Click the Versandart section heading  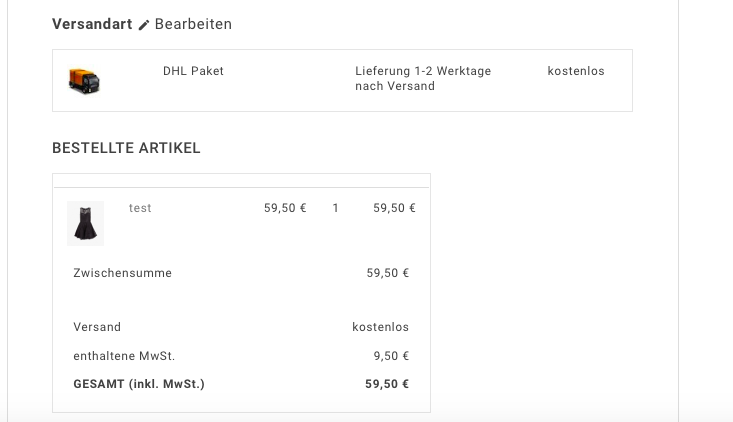point(92,24)
